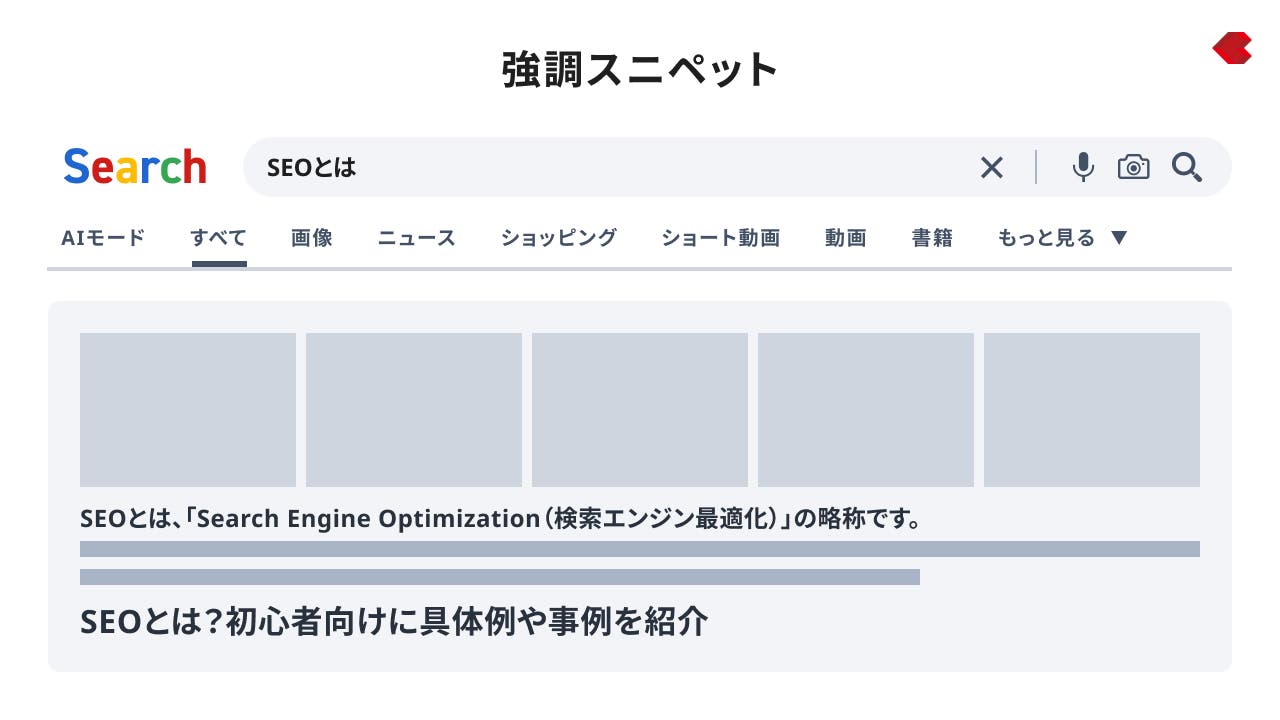
Task: Switch to the AIモード tab
Action: [103, 238]
